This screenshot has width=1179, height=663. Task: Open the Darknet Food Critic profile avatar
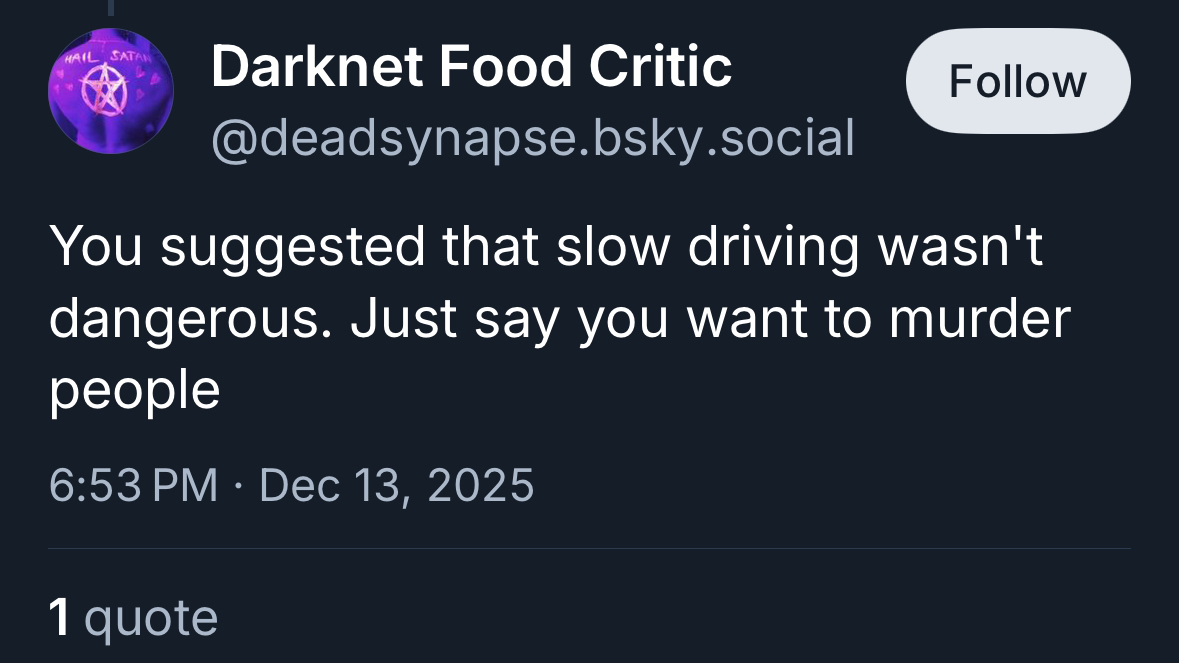[x=111, y=91]
